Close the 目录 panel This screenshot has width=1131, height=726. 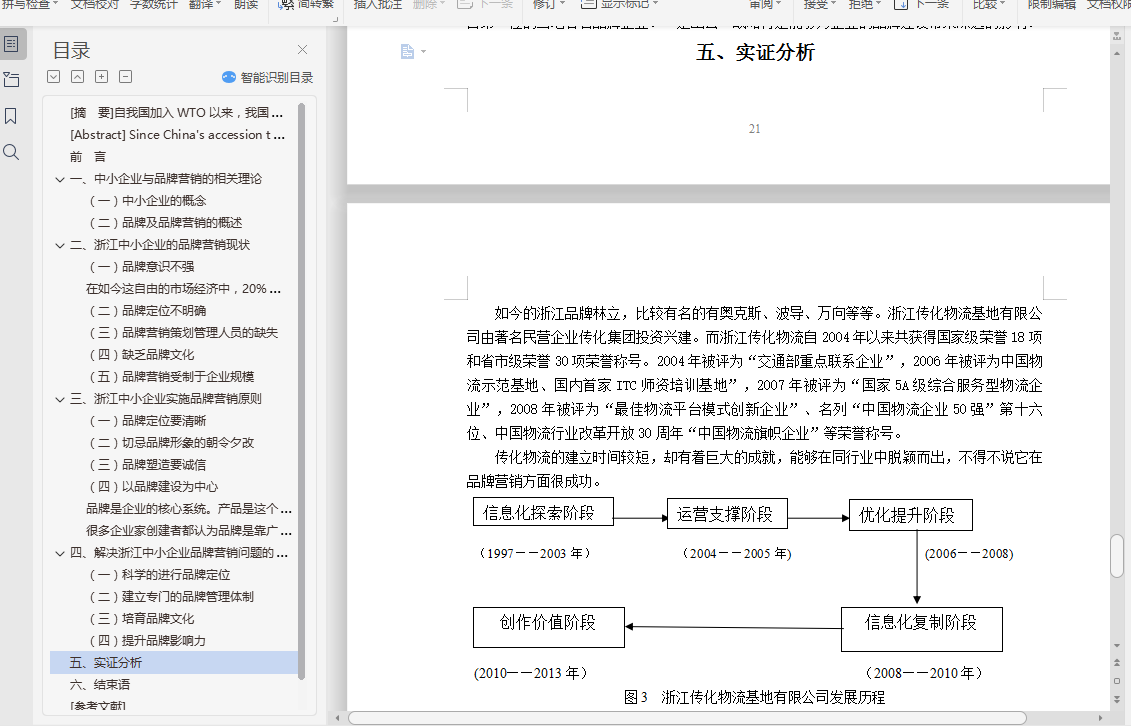[302, 50]
